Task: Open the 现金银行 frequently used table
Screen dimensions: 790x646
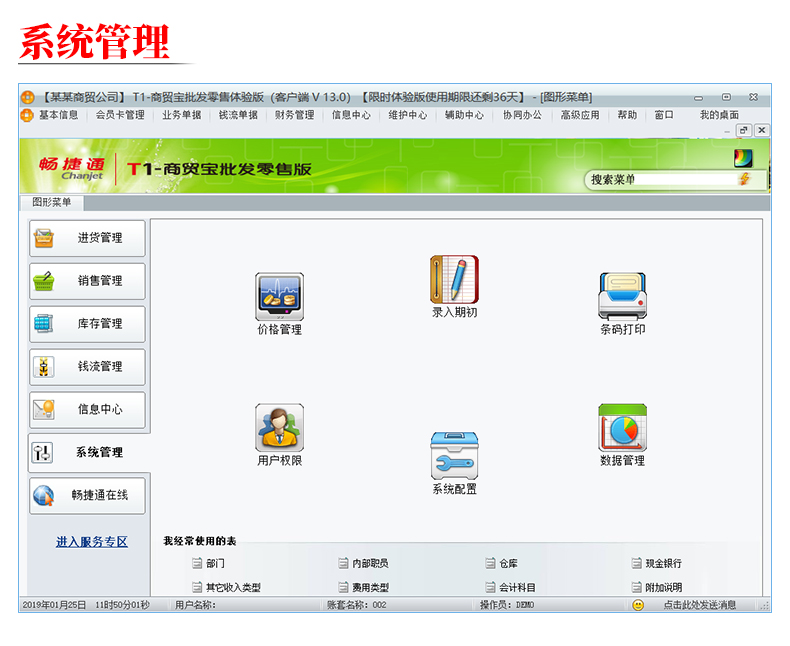Action: pos(663,564)
